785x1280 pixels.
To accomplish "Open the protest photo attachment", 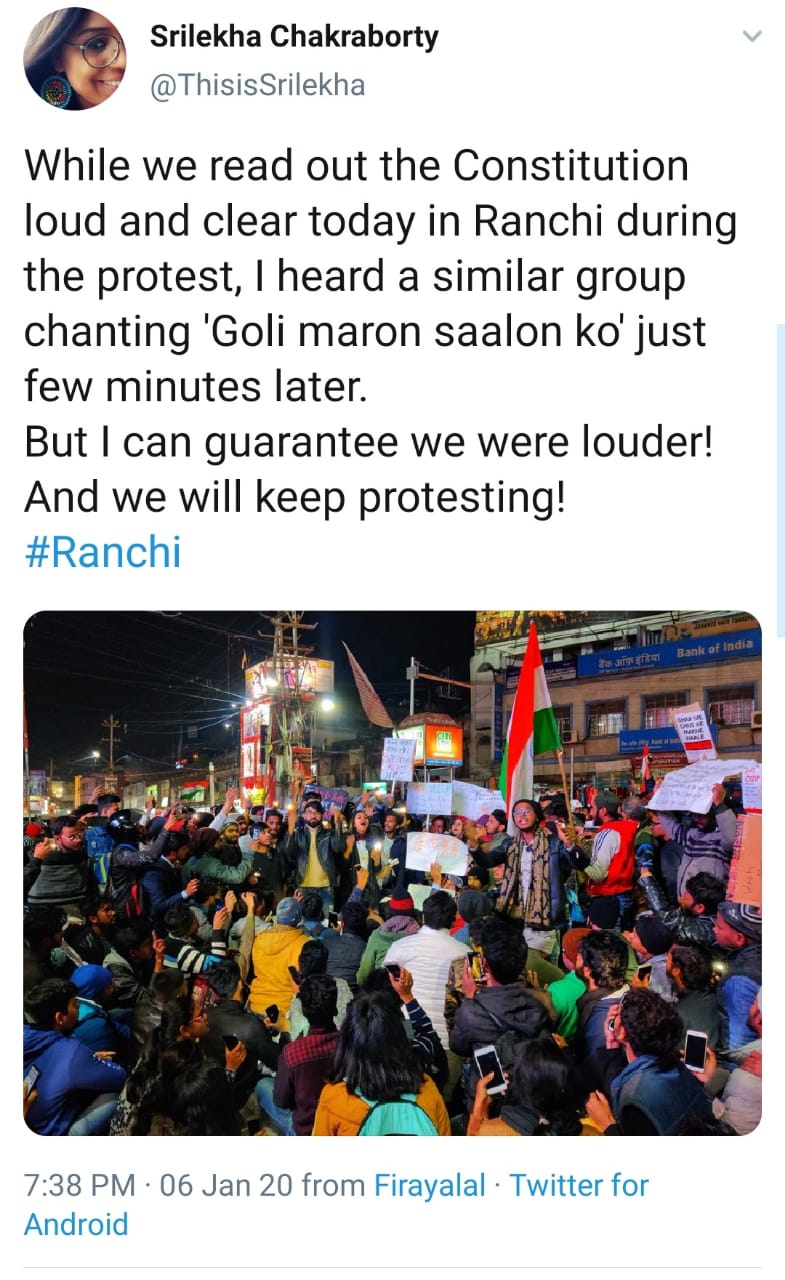I will 392,873.
